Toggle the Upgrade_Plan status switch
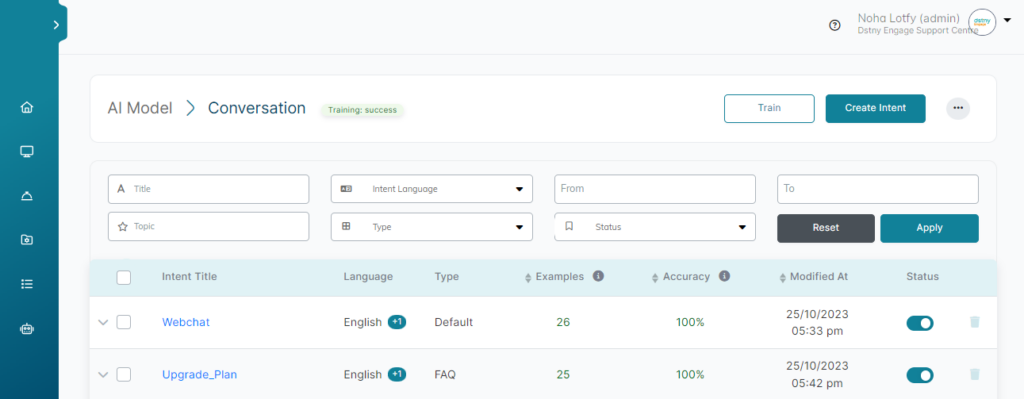The image size is (1024, 399). (920, 375)
